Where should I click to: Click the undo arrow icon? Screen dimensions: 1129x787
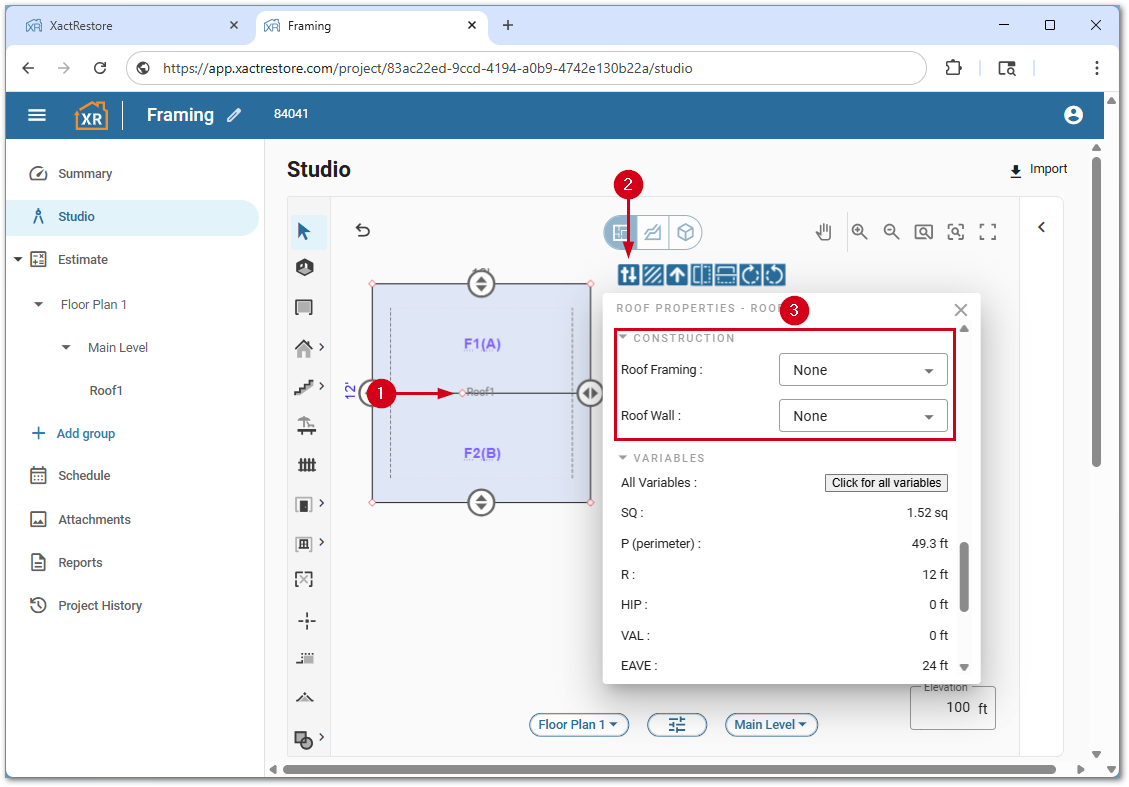pos(363,231)
